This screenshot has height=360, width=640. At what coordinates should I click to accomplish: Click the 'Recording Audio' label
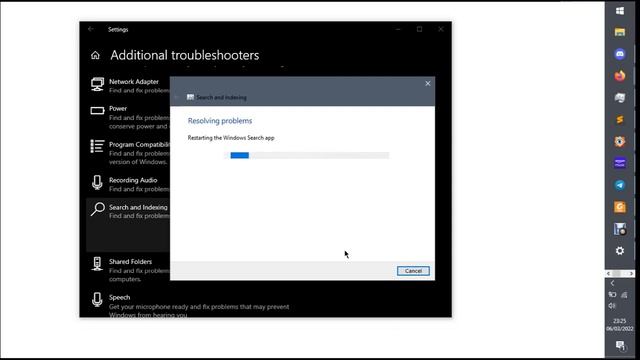133,180
